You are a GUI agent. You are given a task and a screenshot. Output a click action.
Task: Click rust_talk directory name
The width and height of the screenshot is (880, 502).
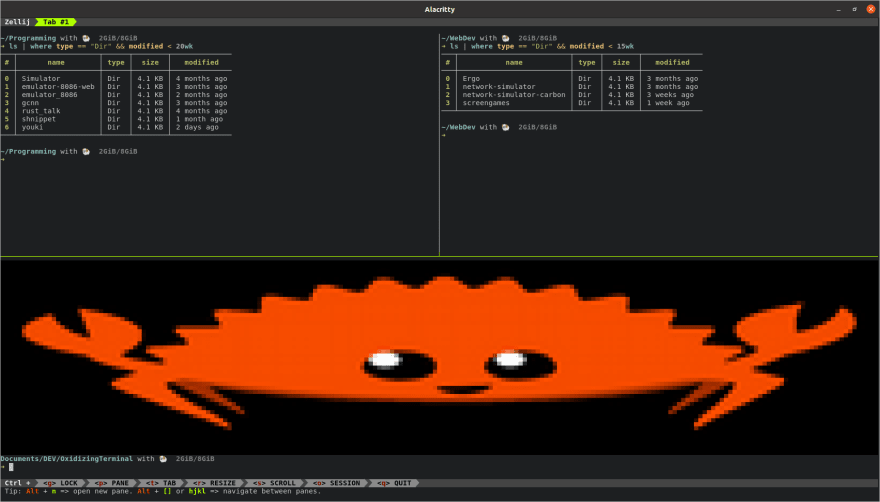[41, 111]
